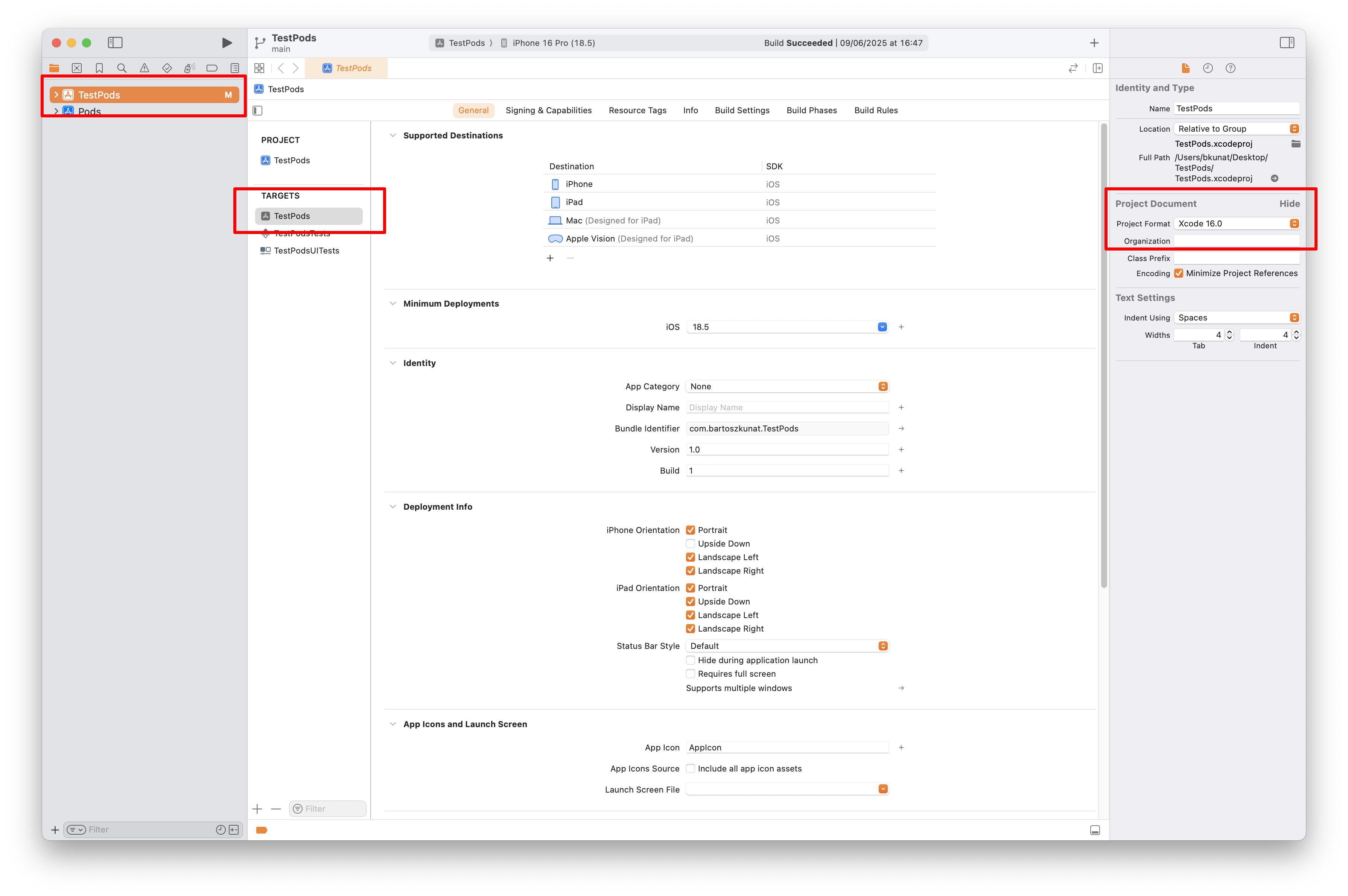Click the editor swap arrows icon

[x=1073, y=68]
